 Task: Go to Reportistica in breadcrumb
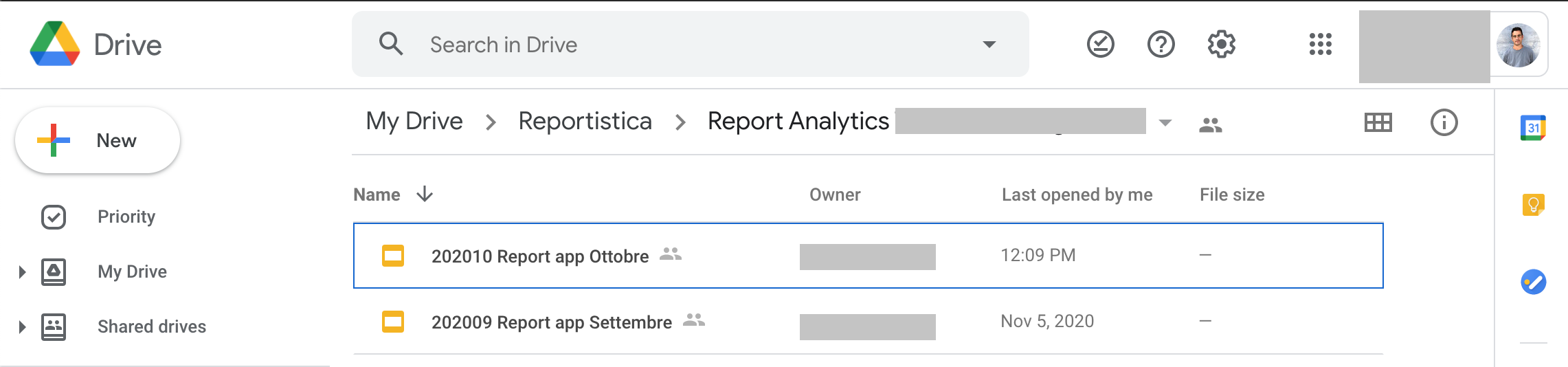[x=585, y=122]
